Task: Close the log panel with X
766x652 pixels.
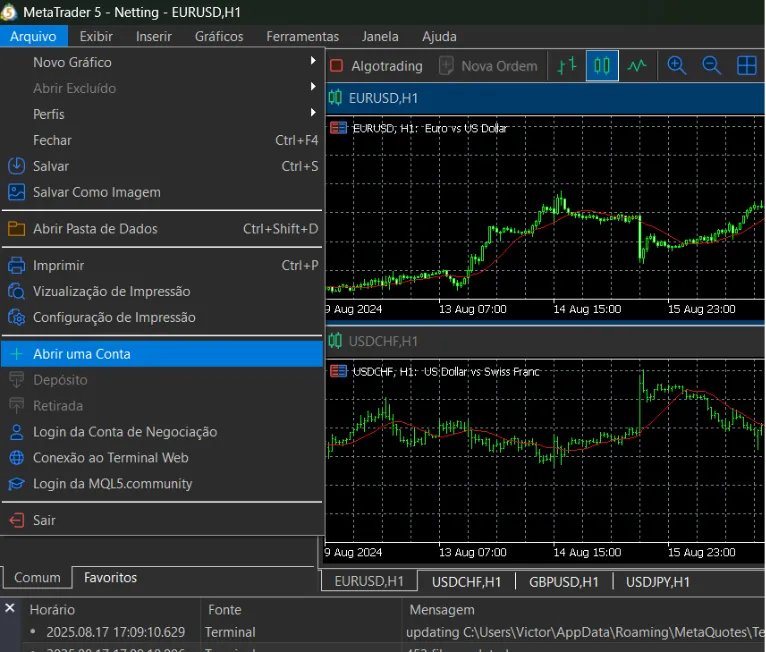Action: click(x=10, y=608)
